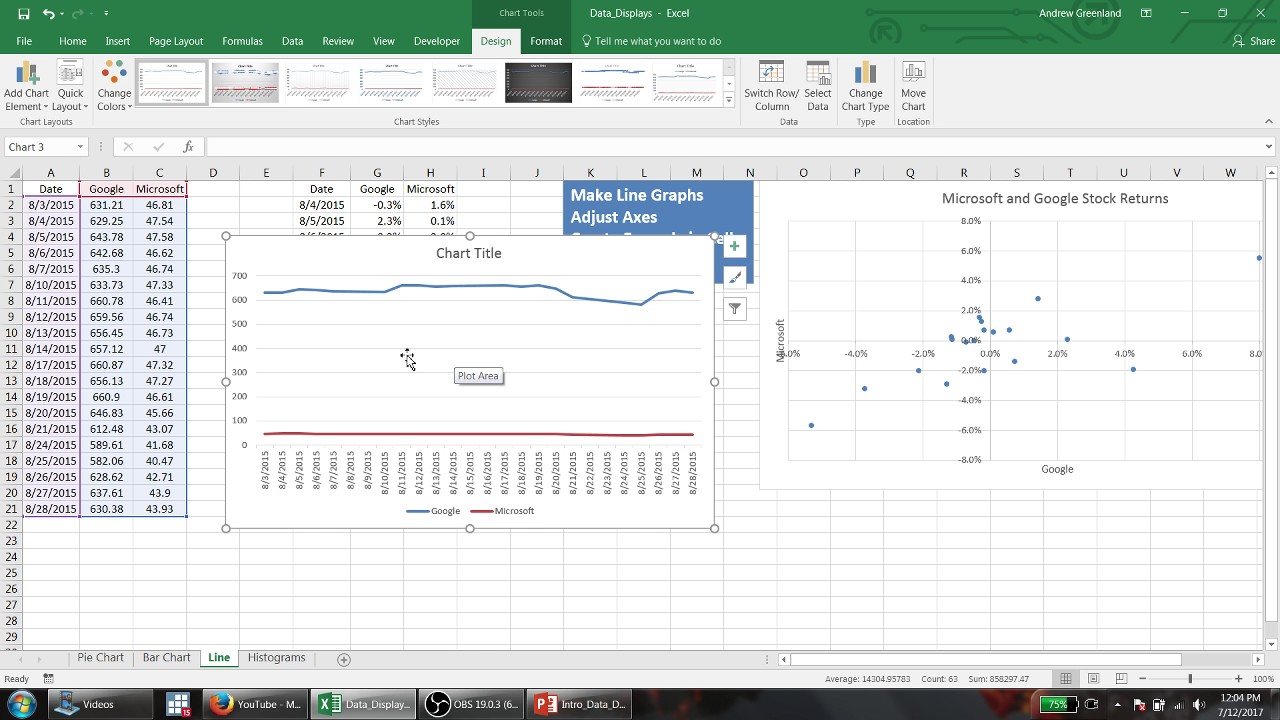
Task: Open PowerPoint Intro_Data_D taskbar item
Action: coord(580,704)
